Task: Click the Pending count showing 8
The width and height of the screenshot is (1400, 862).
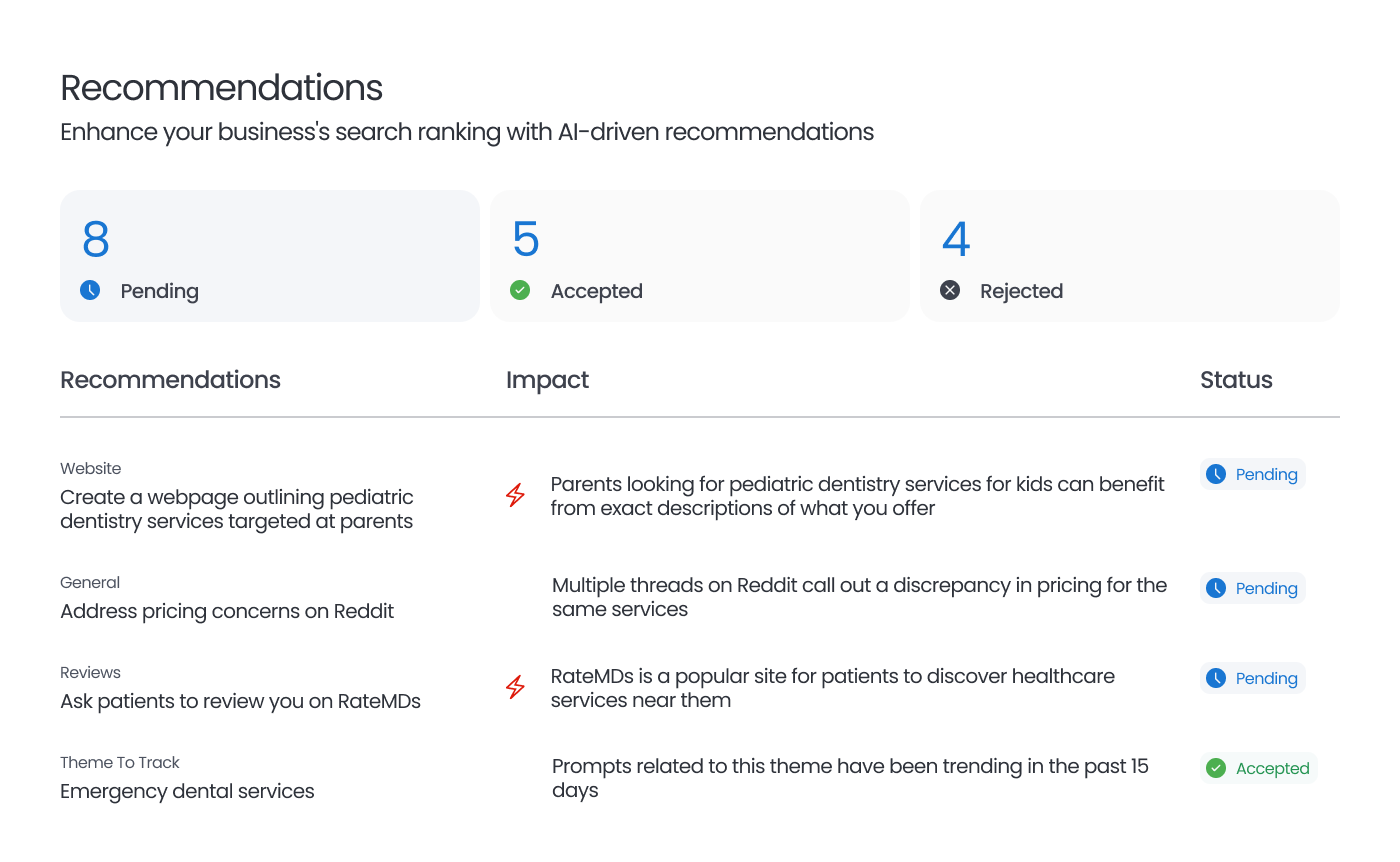Action: [x=95, y=240]
